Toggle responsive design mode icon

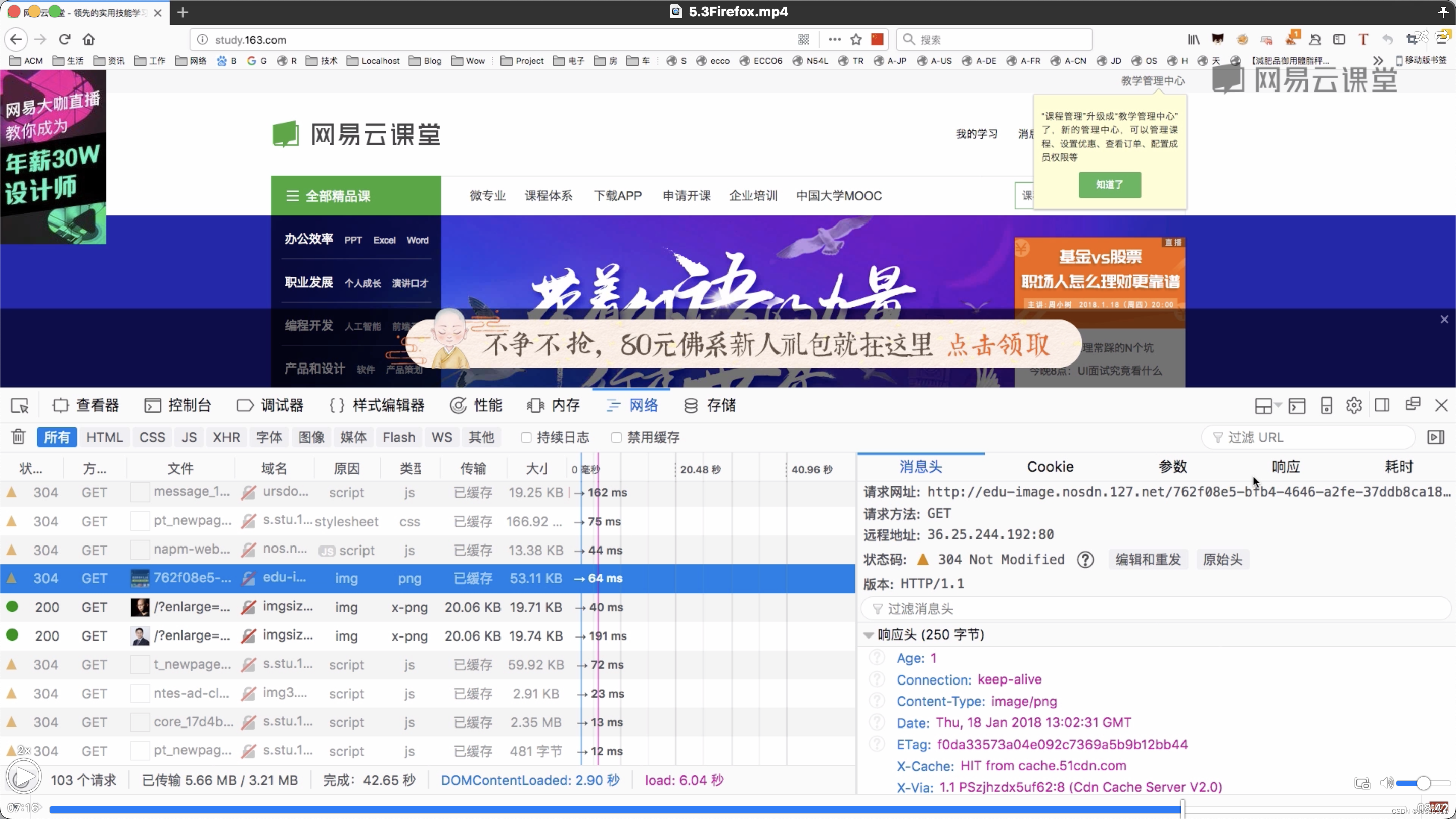[x=1326, y=405]
